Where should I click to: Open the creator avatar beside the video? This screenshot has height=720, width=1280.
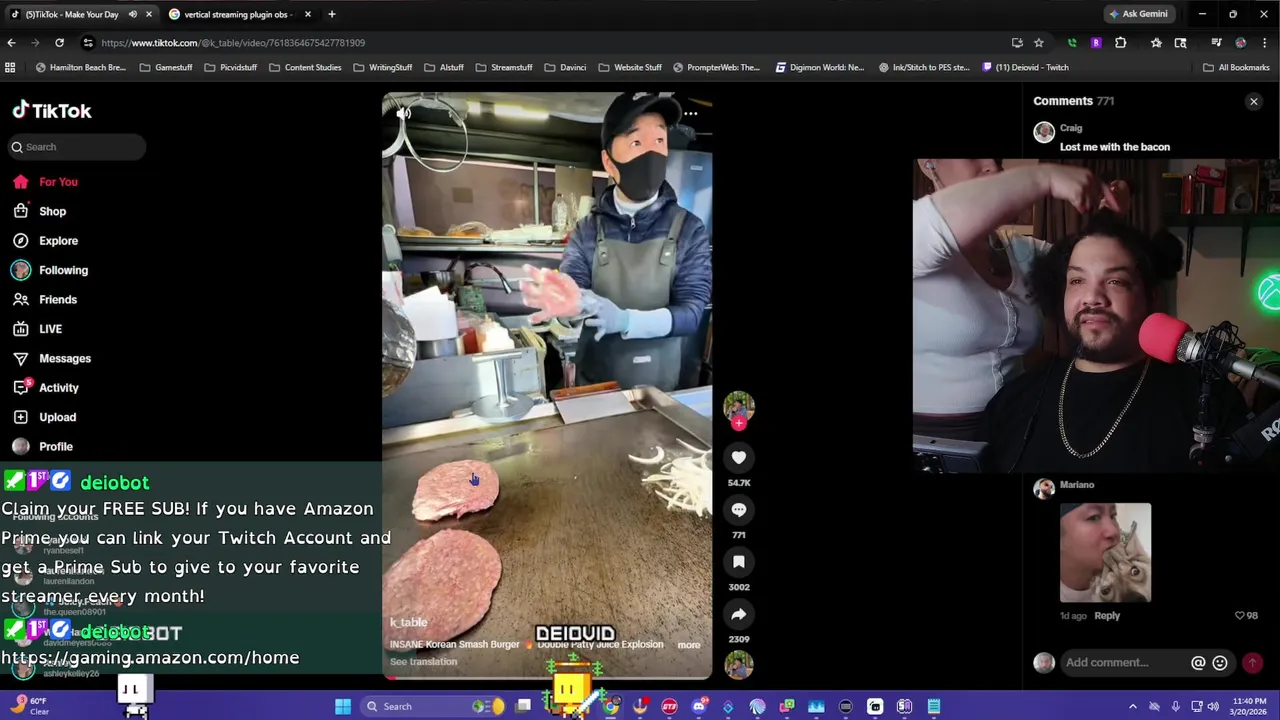click(x=739, y=405)
